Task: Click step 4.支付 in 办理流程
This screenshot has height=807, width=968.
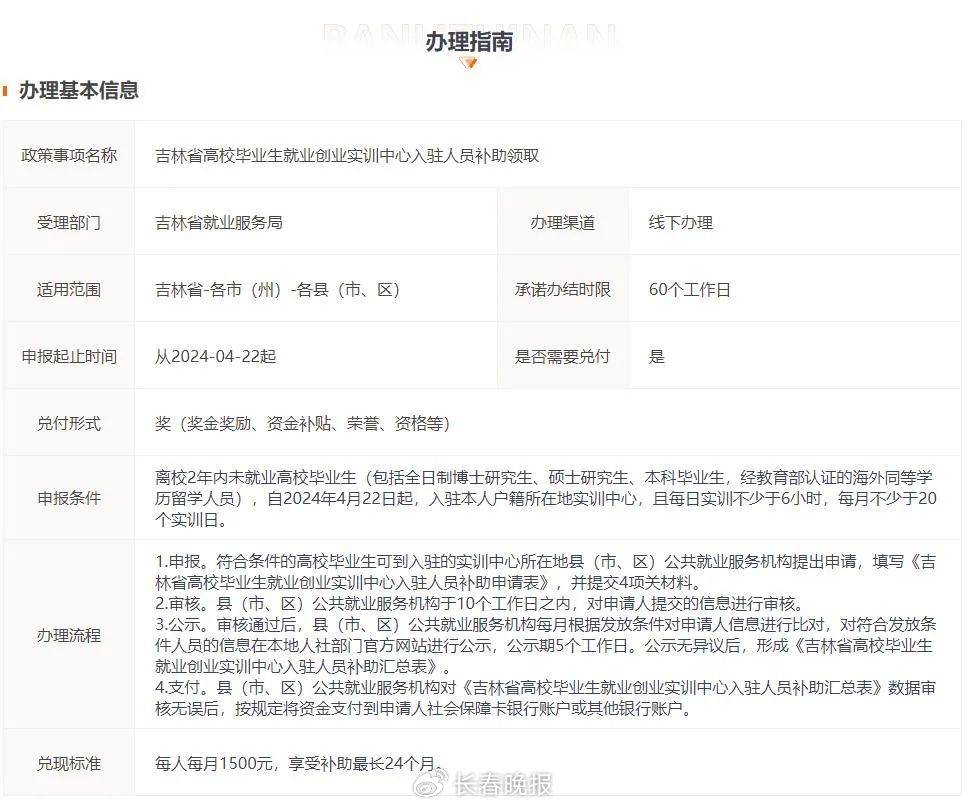Action: point(546,698)
